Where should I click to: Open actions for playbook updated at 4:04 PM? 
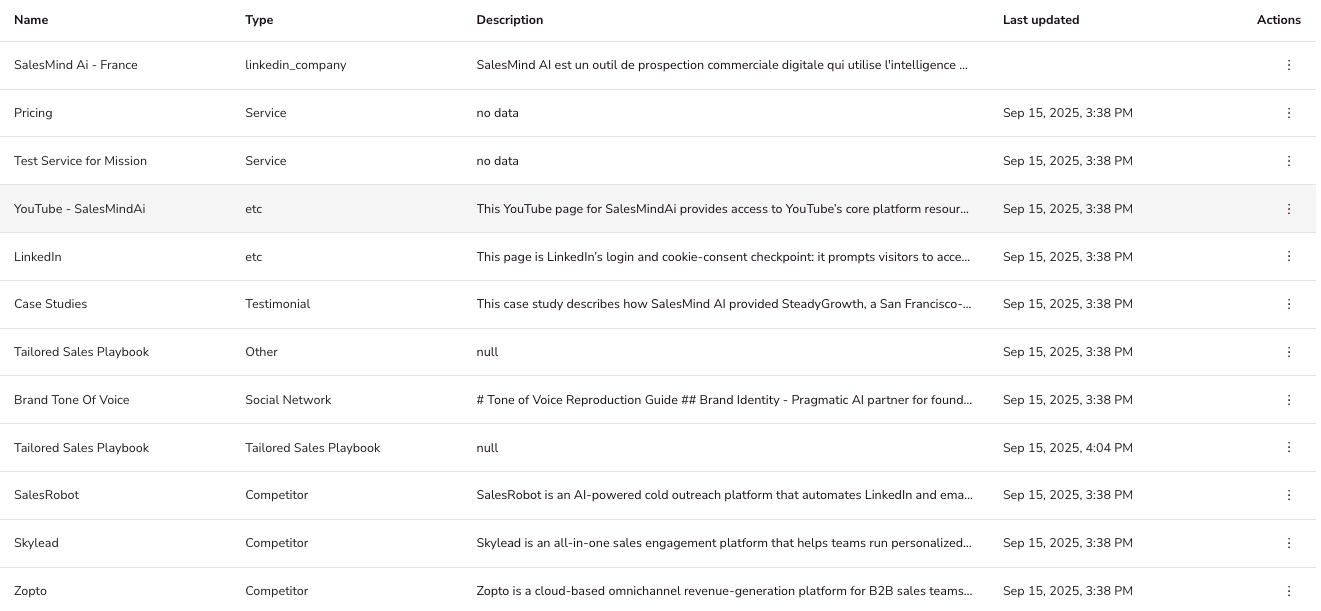1288,448
